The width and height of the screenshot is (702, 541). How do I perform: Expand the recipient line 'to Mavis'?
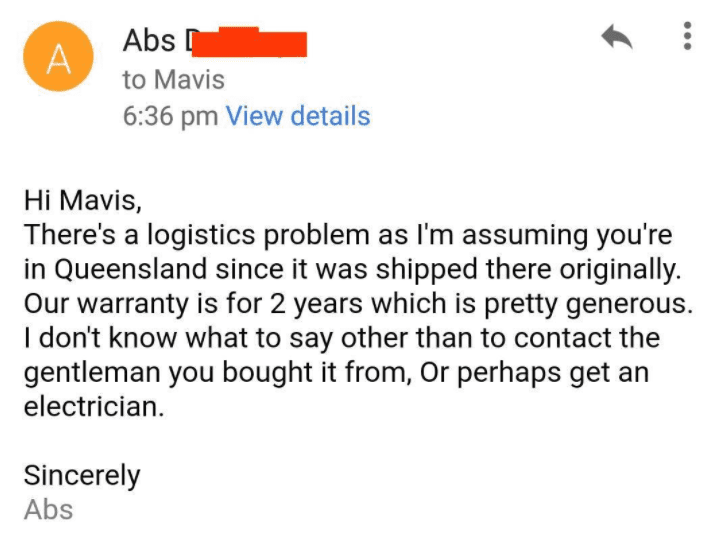tap(174, 80)
